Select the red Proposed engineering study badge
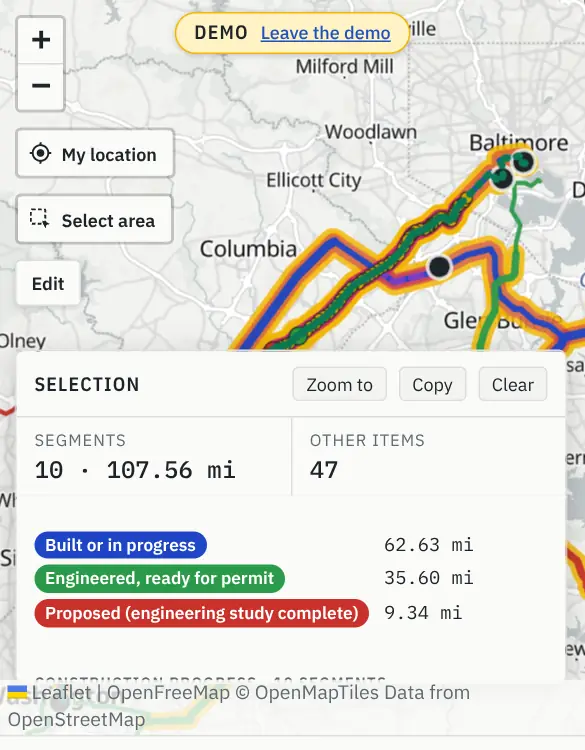The width and height of the screenshot is (585, 750). 201,613
